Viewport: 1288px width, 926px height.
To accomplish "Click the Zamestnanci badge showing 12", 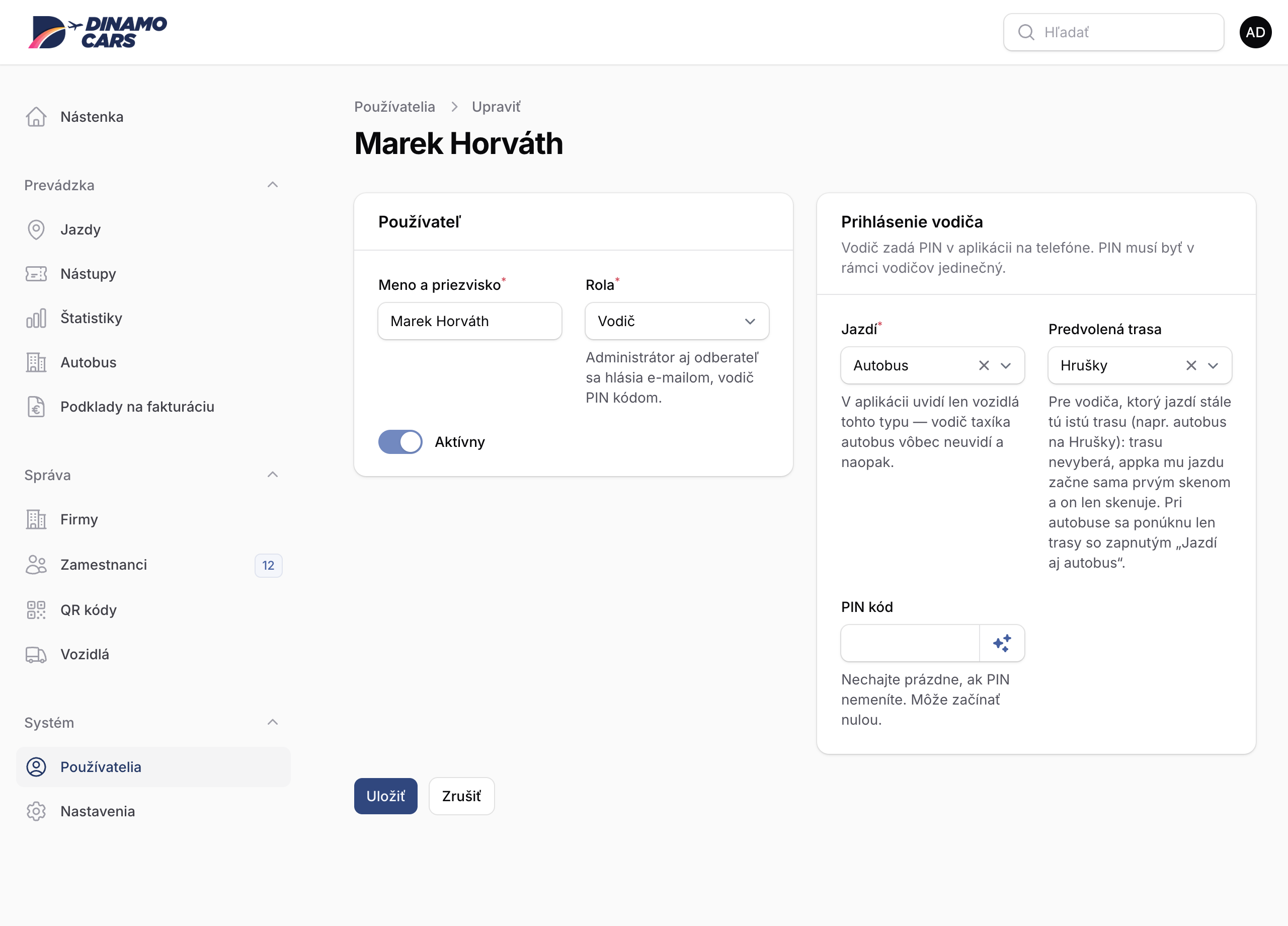I will 268,565.
